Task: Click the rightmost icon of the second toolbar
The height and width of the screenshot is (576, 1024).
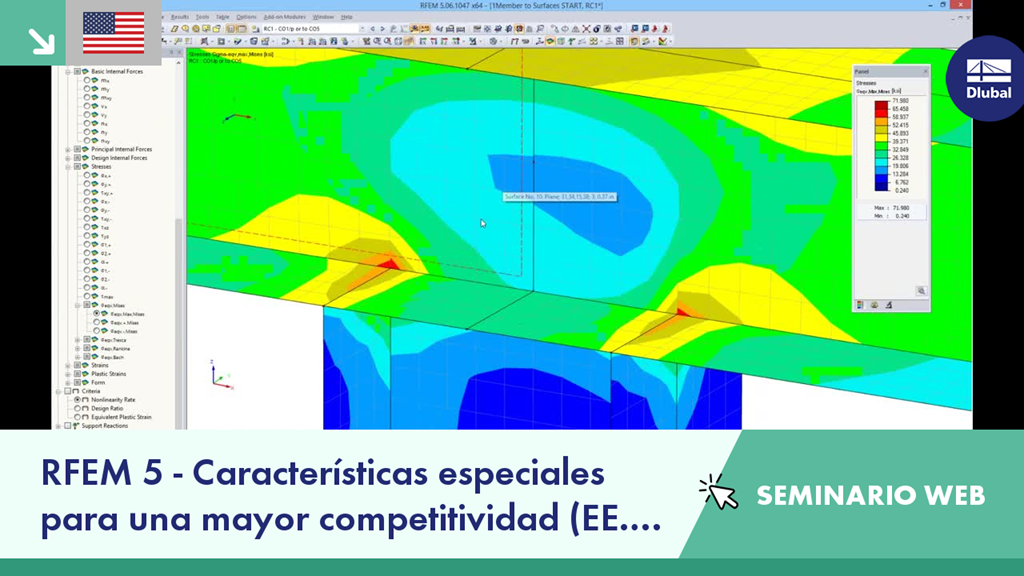Action: click(663, 41)
